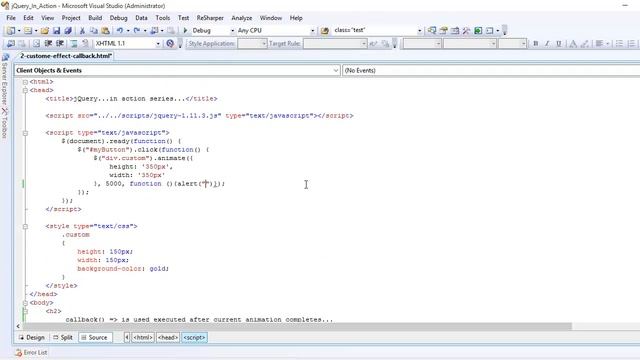
Task: Toggle Bold formatting
Action: [536, 43]
